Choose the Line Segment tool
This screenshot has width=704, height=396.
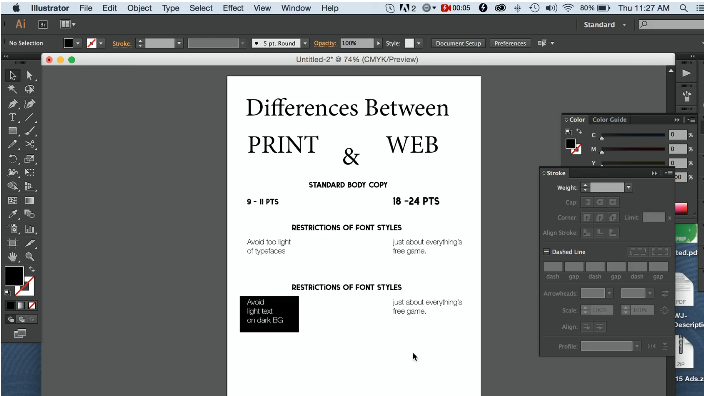pyautogui.click(x=30, y=117)
